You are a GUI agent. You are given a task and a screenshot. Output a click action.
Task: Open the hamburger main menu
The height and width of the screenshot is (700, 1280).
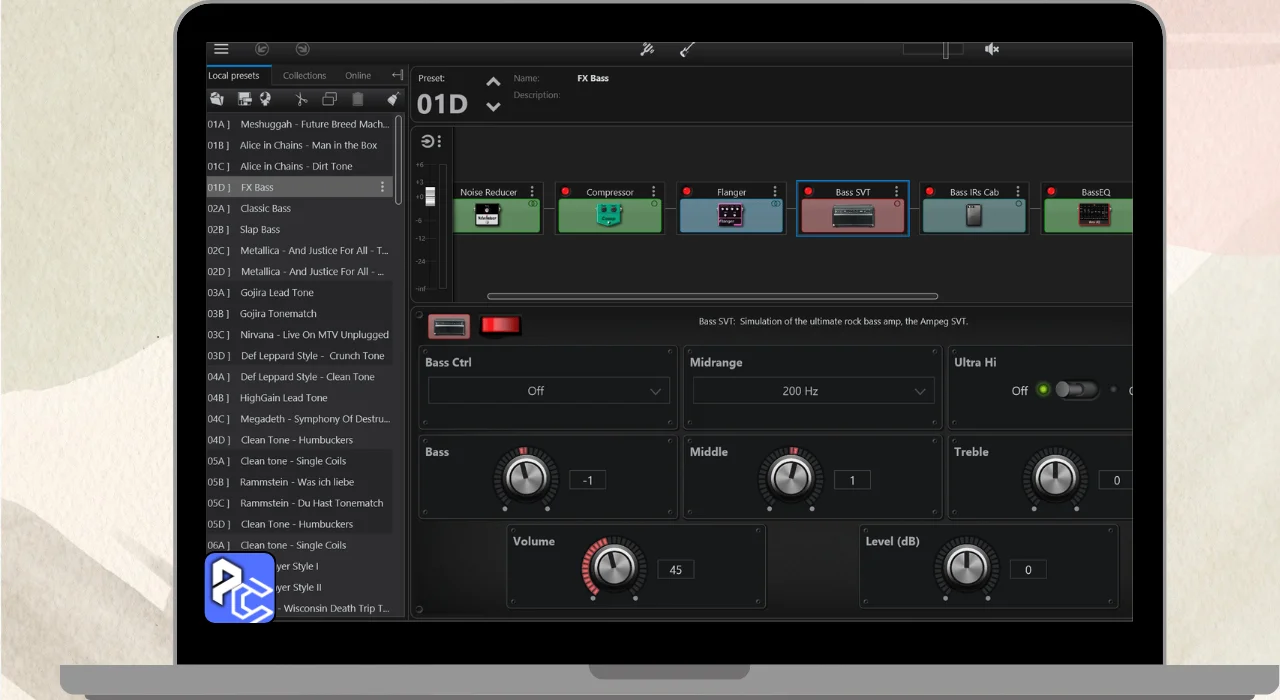coord(221,49)
